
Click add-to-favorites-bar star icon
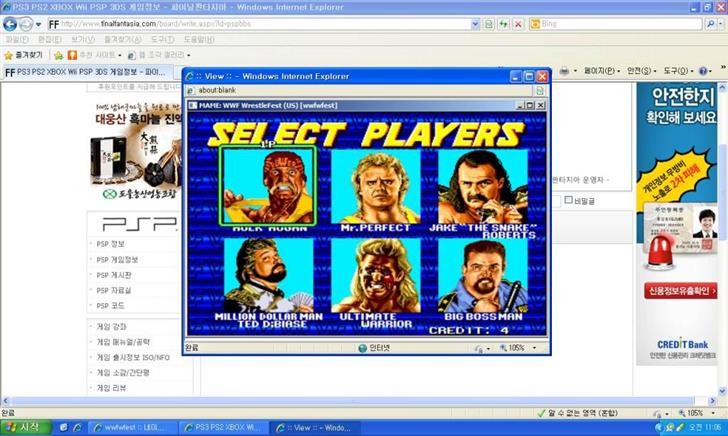[x=58, y=55]
